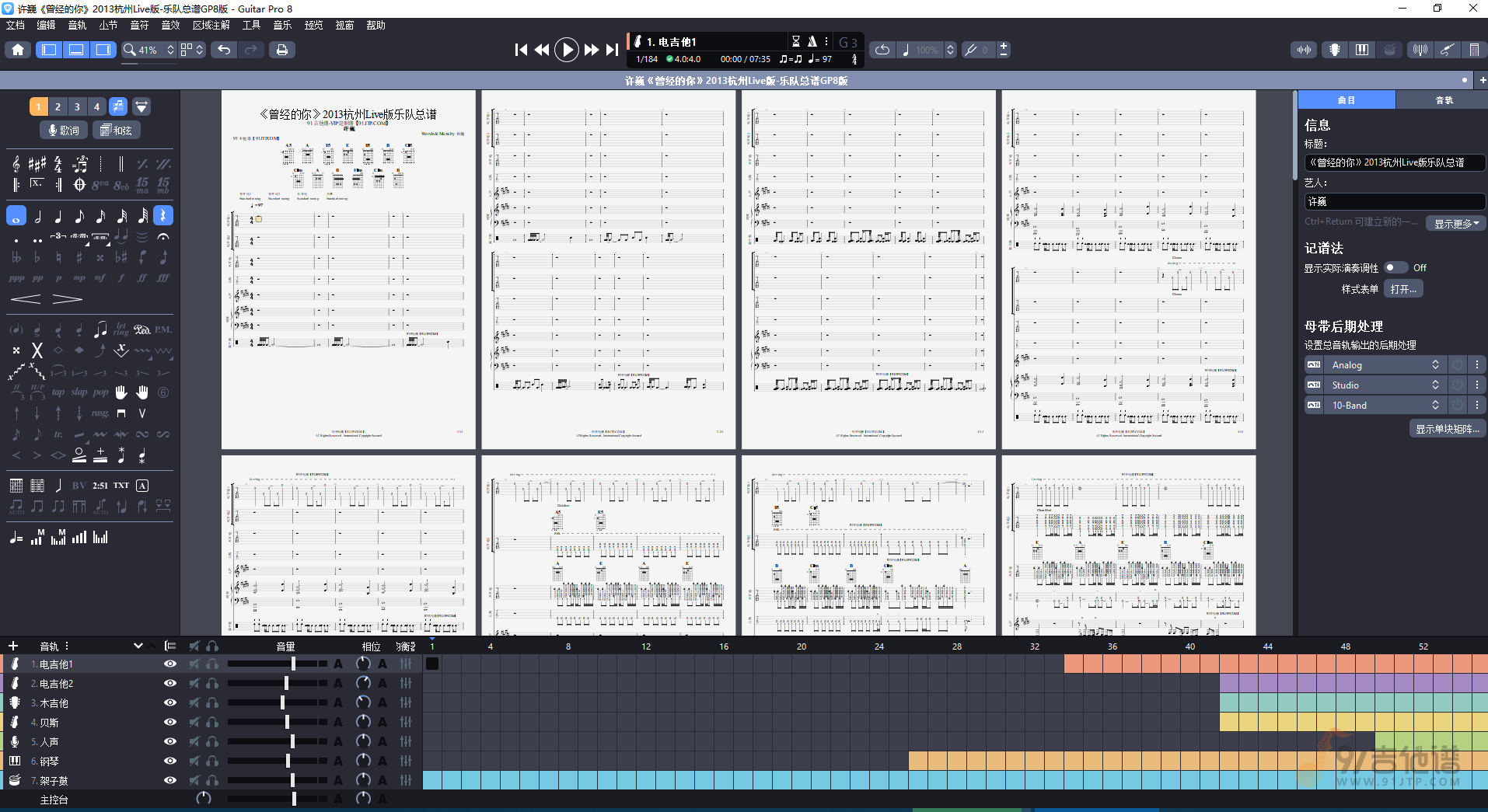Mute the 木吉他 track
Screen dimensions: 1488x812
click(194, 703)
